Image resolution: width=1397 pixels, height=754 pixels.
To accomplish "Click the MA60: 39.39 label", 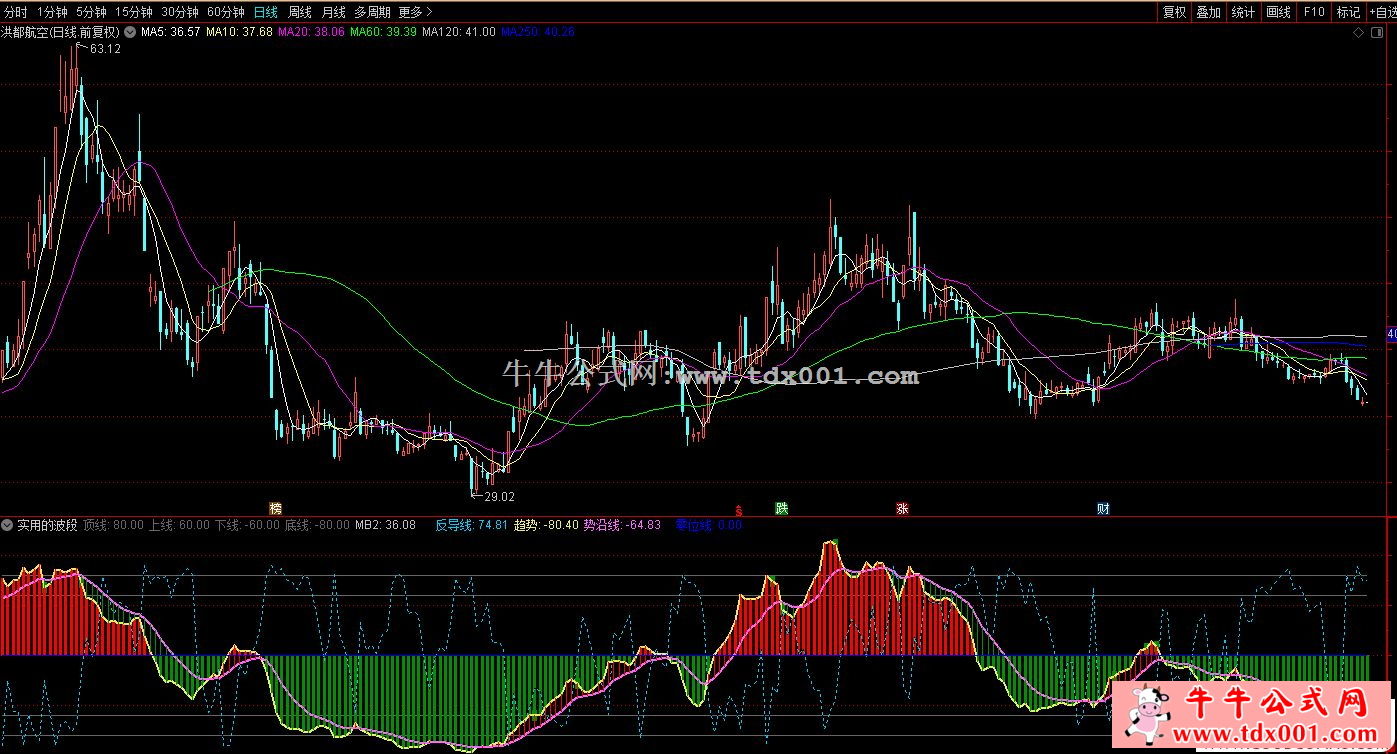I will [383, 32].
